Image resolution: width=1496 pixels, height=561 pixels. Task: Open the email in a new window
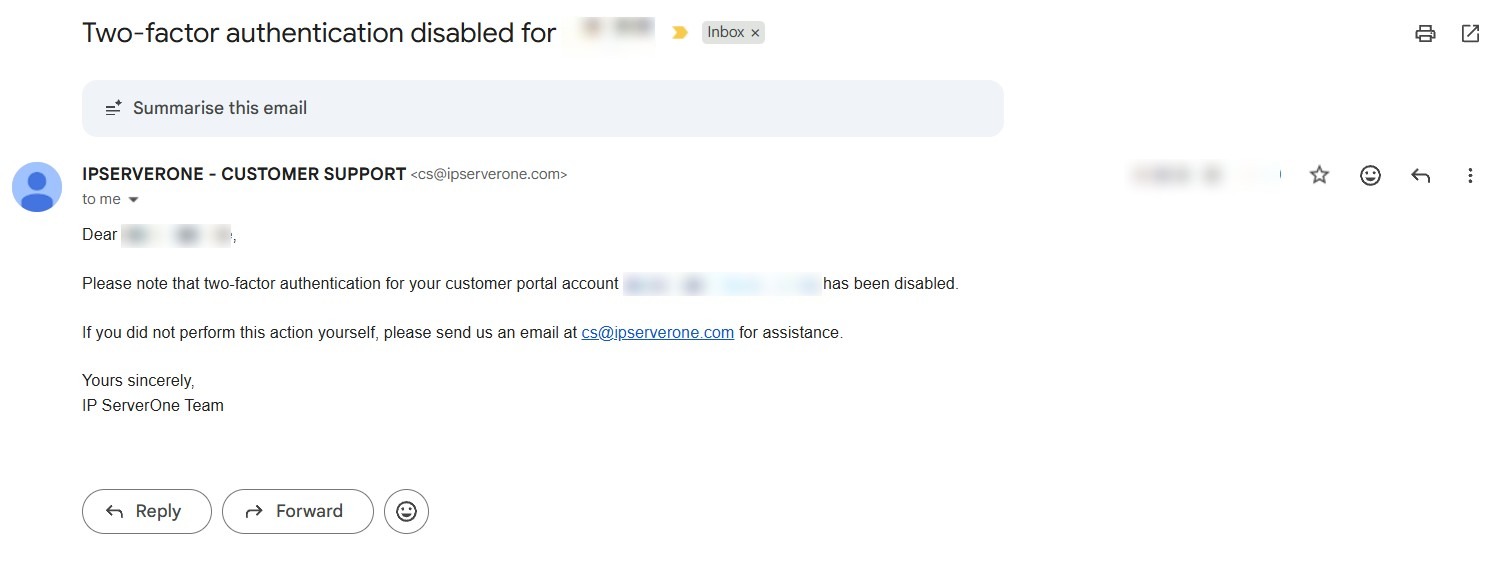pyautogui.click(x=1470, y=33)
